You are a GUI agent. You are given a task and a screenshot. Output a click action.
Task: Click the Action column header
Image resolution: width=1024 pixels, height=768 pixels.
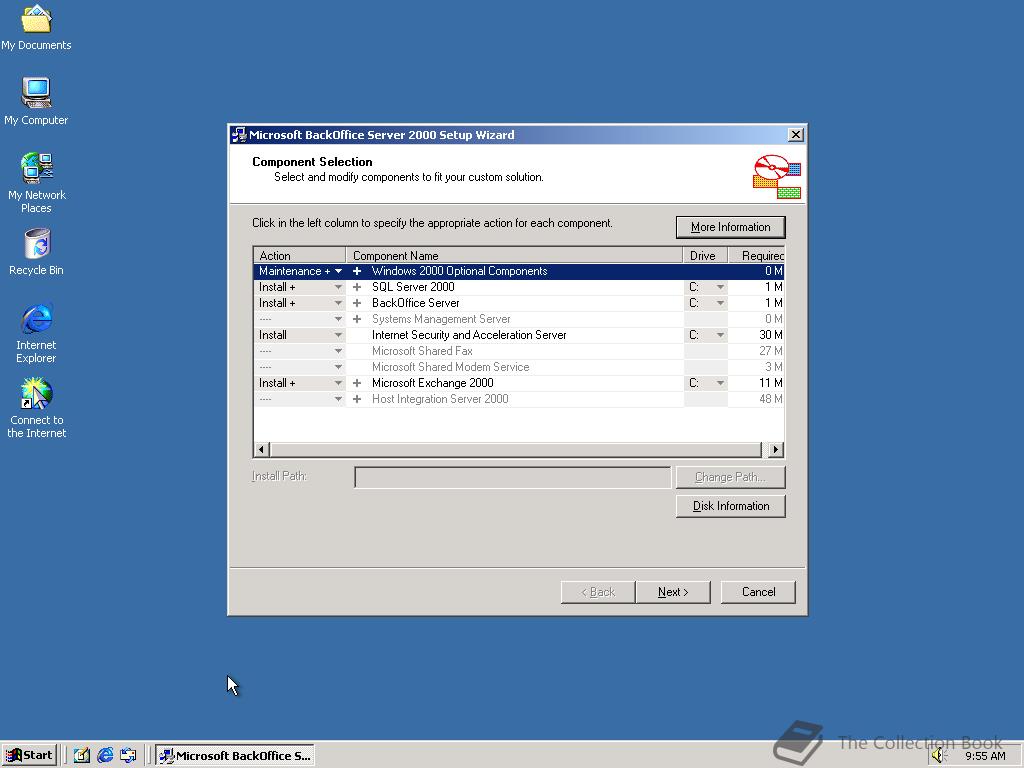300,255
